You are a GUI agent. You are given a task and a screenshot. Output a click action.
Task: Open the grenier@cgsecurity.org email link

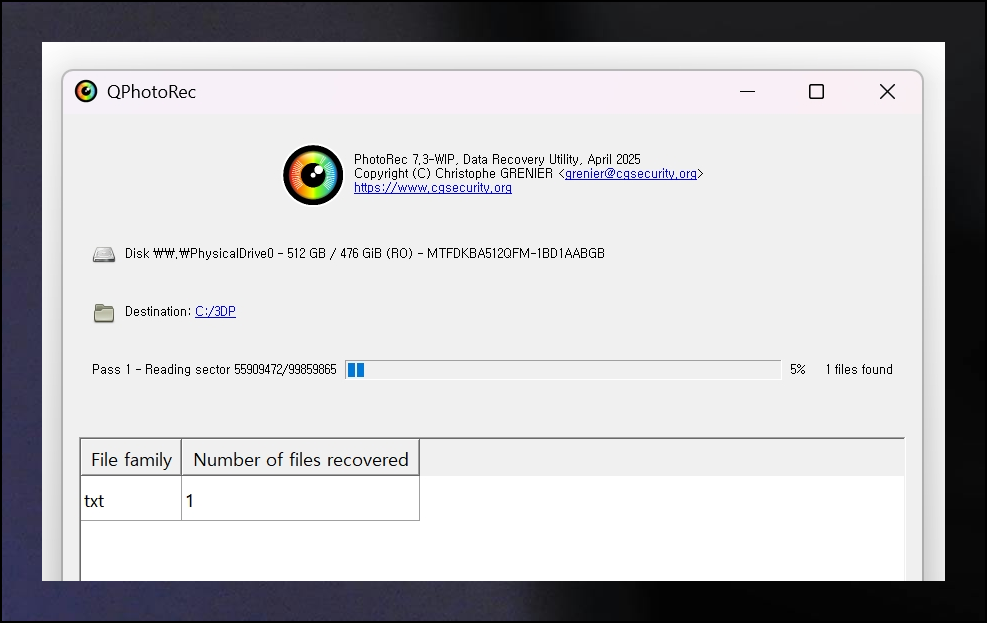tap(631, 174)
